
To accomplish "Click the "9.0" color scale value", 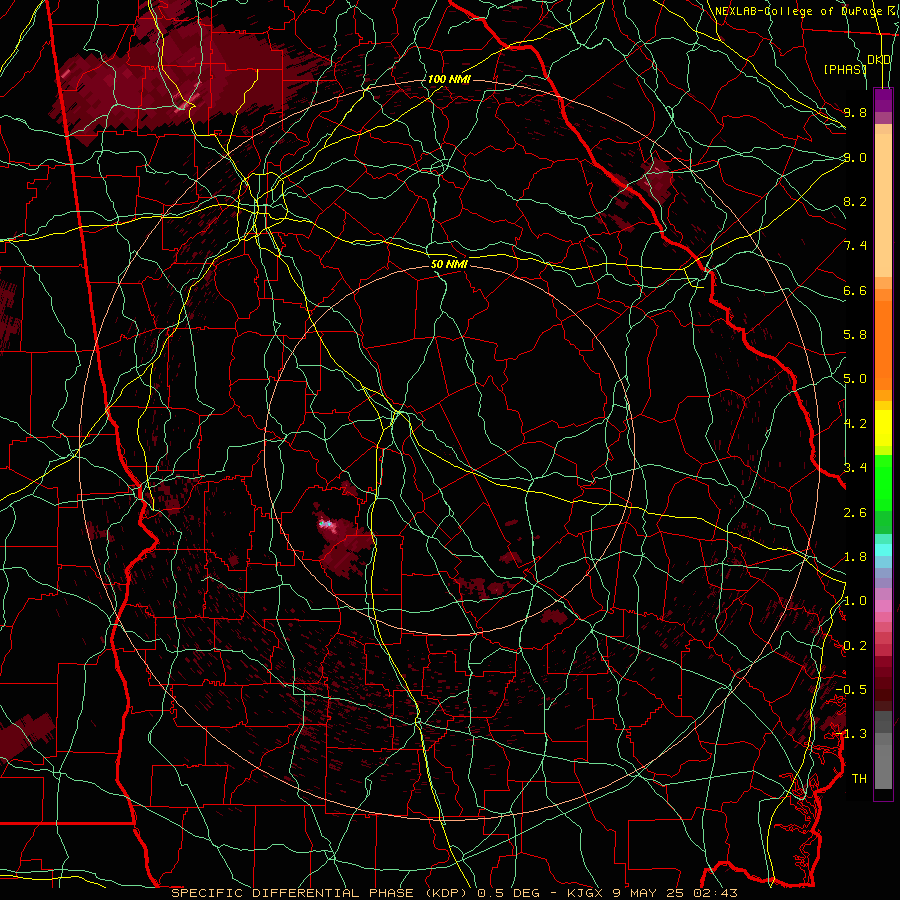I will pos(855,157).
